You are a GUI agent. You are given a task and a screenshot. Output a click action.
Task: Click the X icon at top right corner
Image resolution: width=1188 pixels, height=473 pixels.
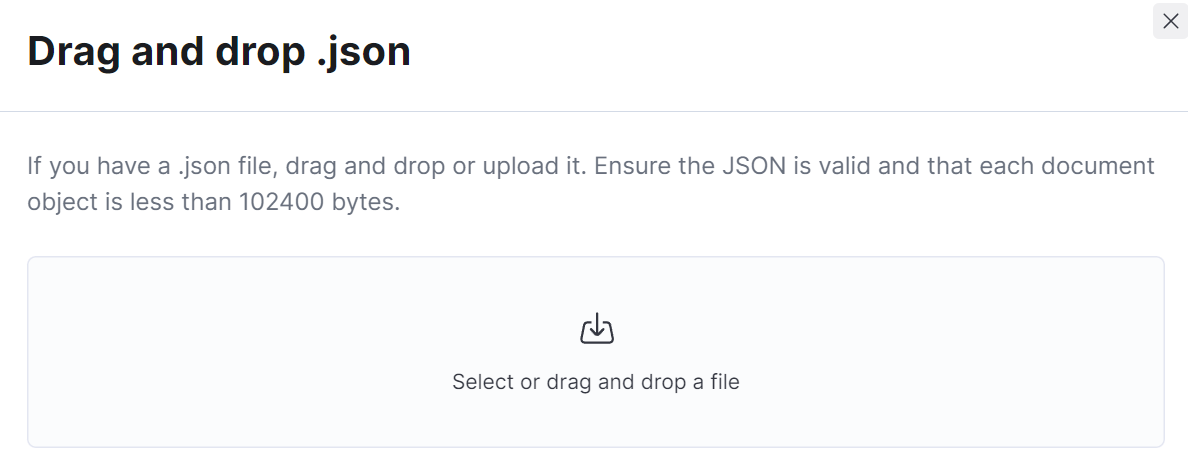click(1170, 21)
